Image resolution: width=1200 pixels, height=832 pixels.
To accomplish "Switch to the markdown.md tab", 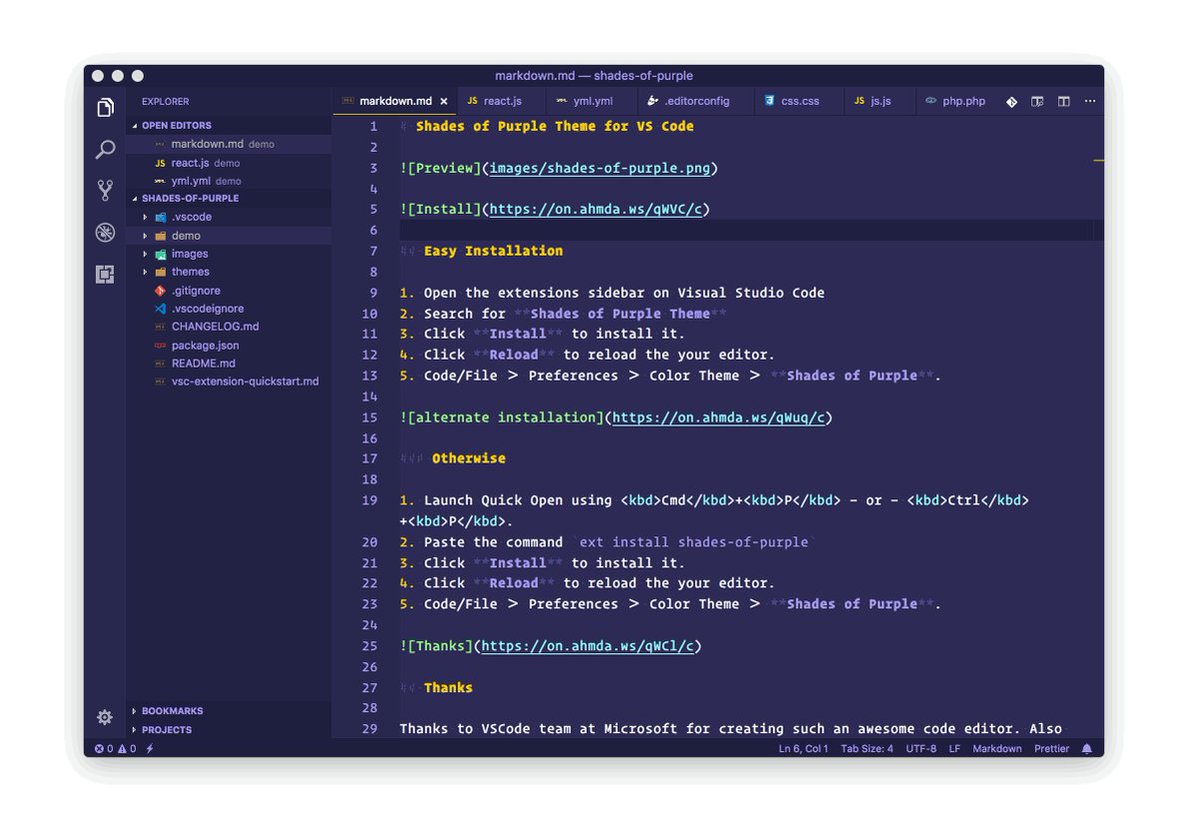I will pyautogui.click(x=394, y=101).
